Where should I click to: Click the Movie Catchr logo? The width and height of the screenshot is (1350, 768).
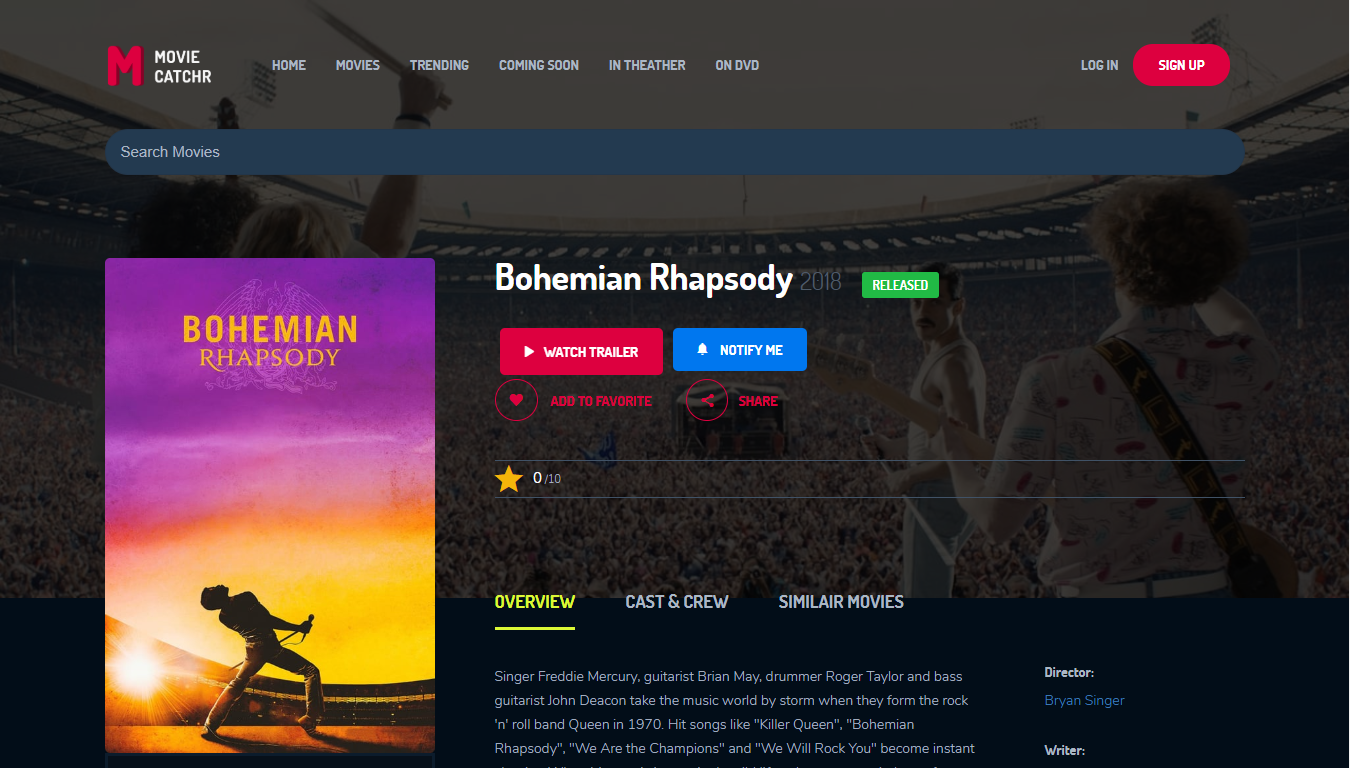(x=160, y=65)
